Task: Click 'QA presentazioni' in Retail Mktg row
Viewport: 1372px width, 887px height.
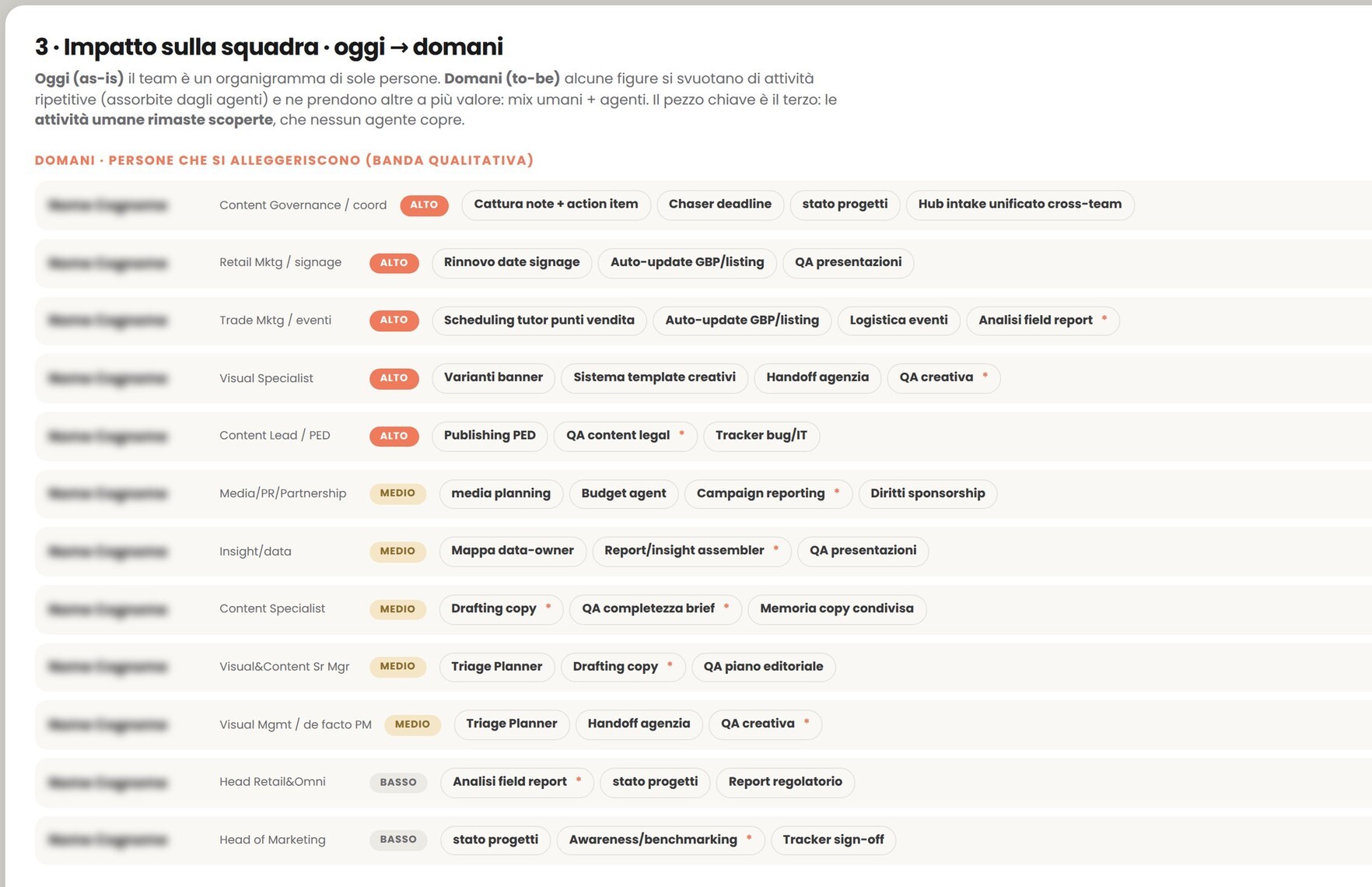Action: (848, 263)
